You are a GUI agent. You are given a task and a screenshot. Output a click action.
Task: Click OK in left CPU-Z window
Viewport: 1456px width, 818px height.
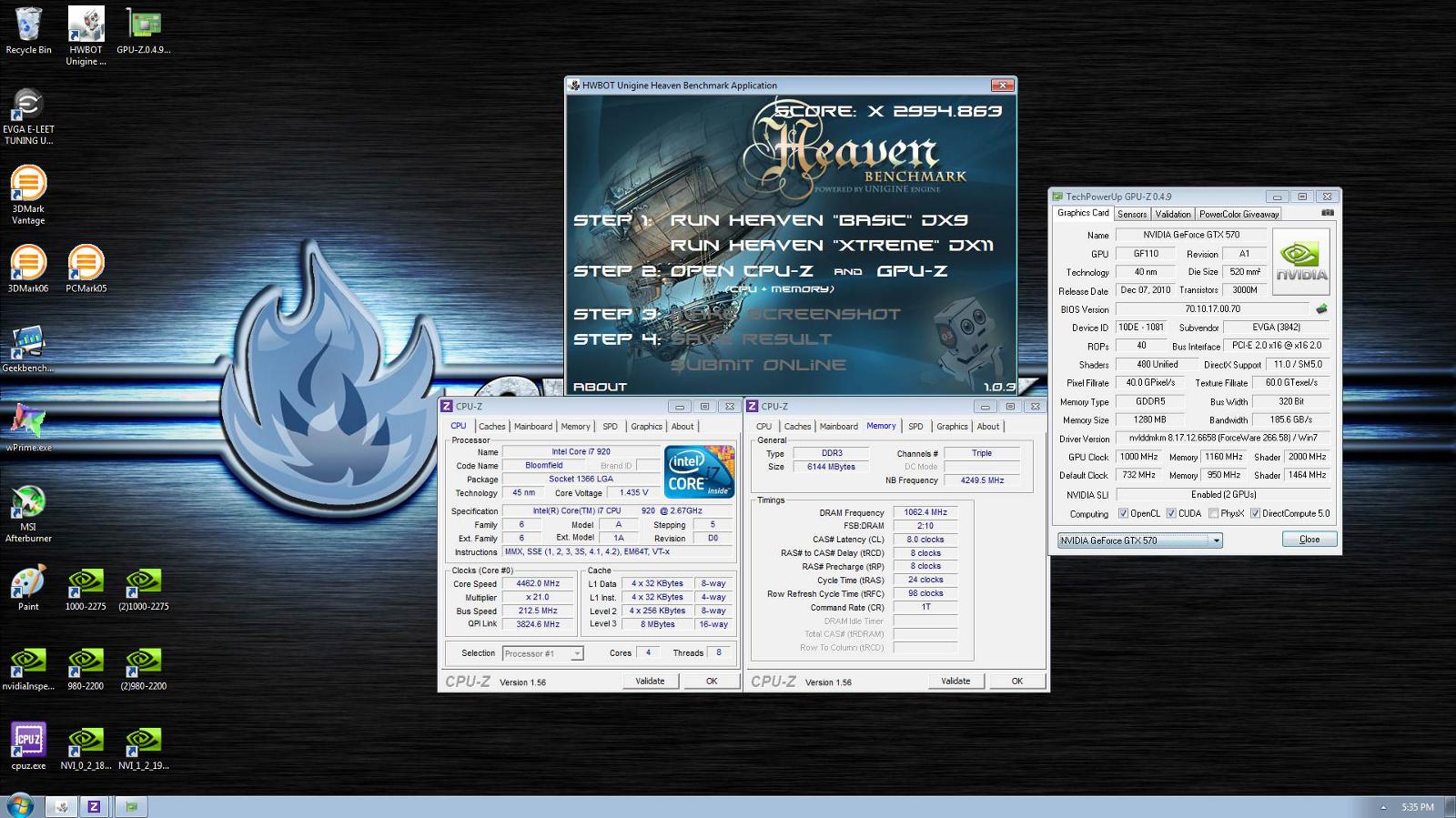pyautogui.click(x=712, y=681)
